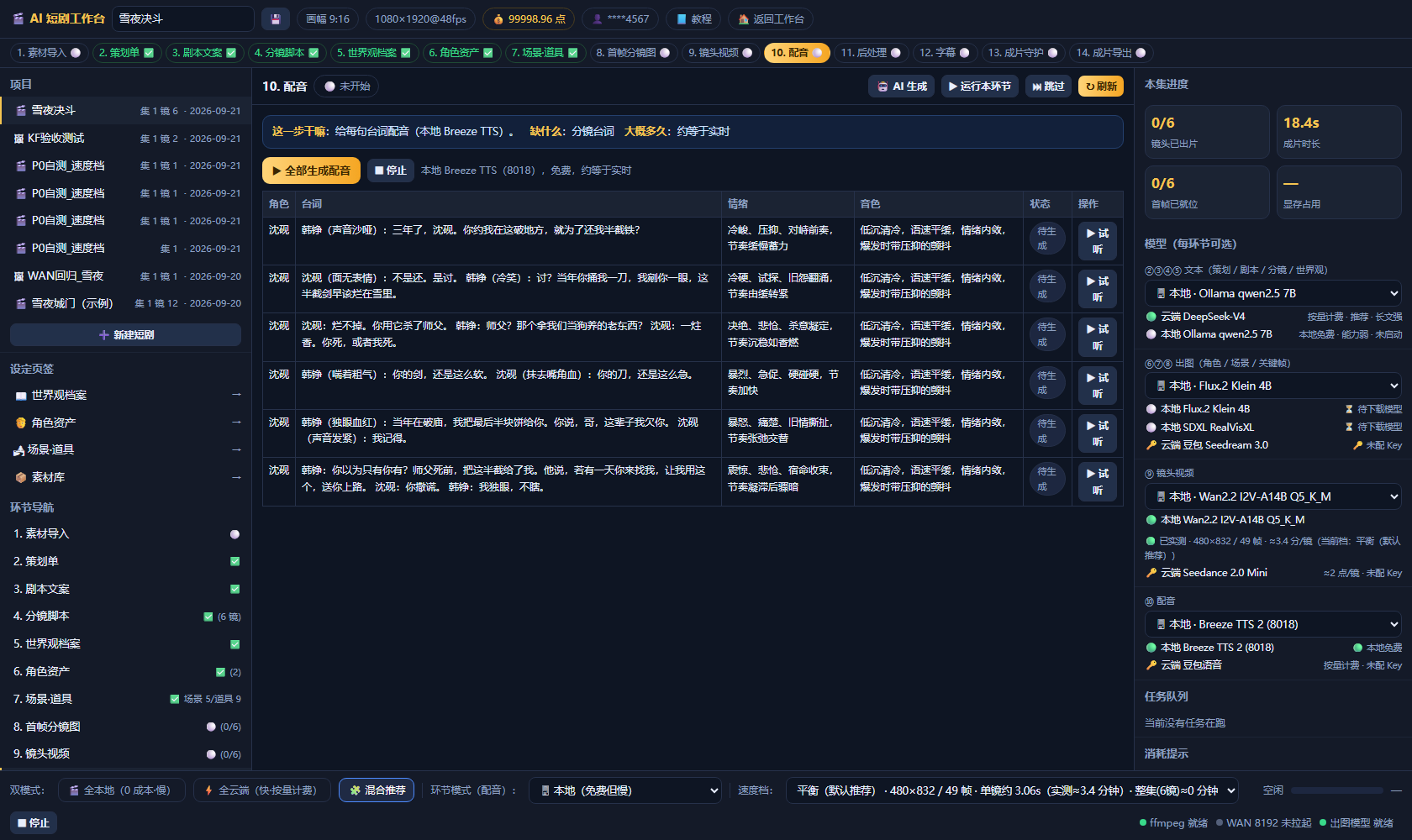Play 试听 for the line 烂不掉
1412x840 pixels.
pyautogui.click(x=1097, y=337)
